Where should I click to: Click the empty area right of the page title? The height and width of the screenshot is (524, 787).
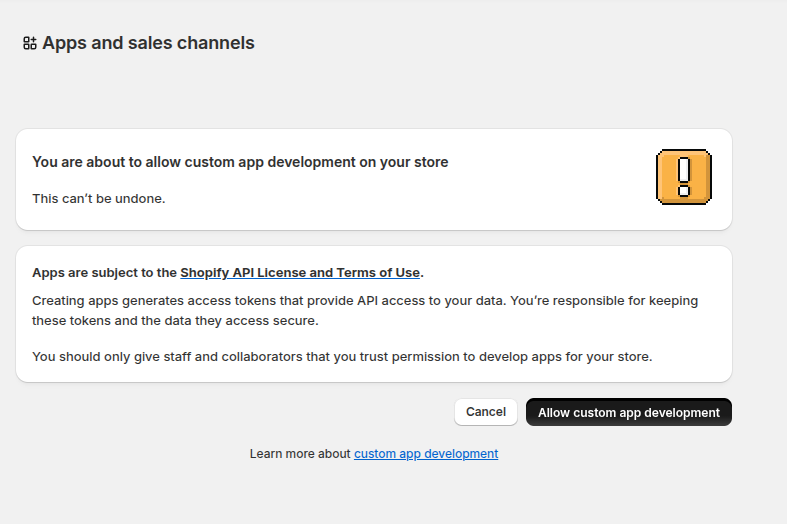pos(500,43)
